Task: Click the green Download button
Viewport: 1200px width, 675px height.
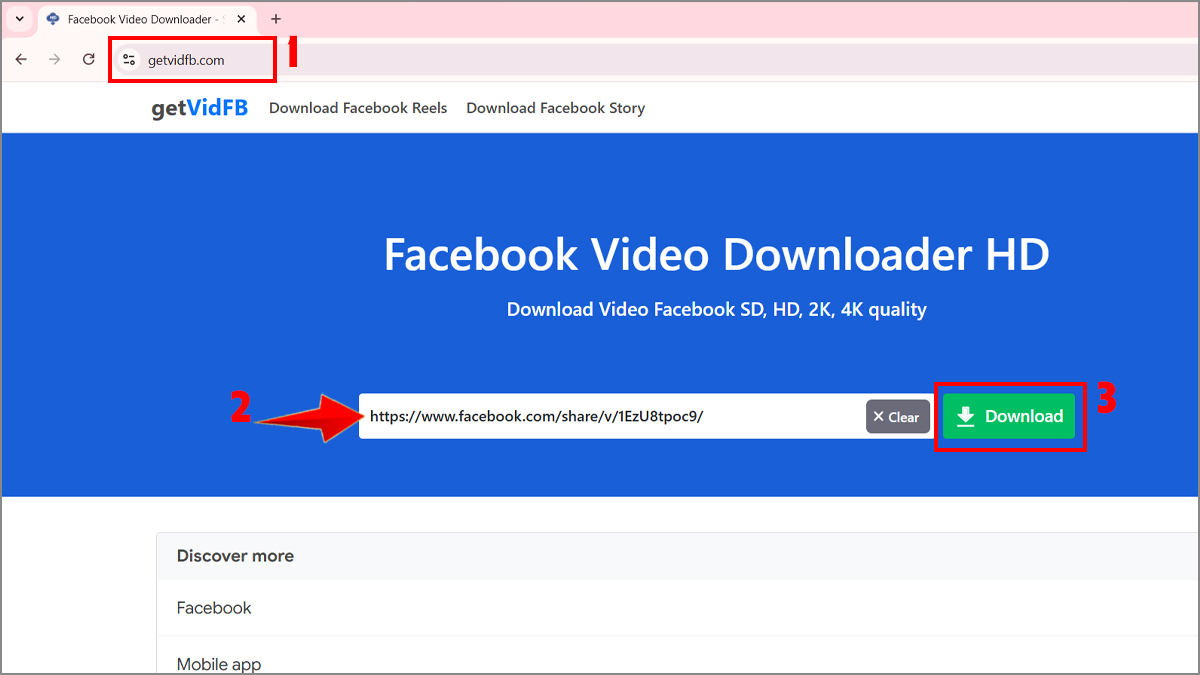Action: click(1009, 416)
